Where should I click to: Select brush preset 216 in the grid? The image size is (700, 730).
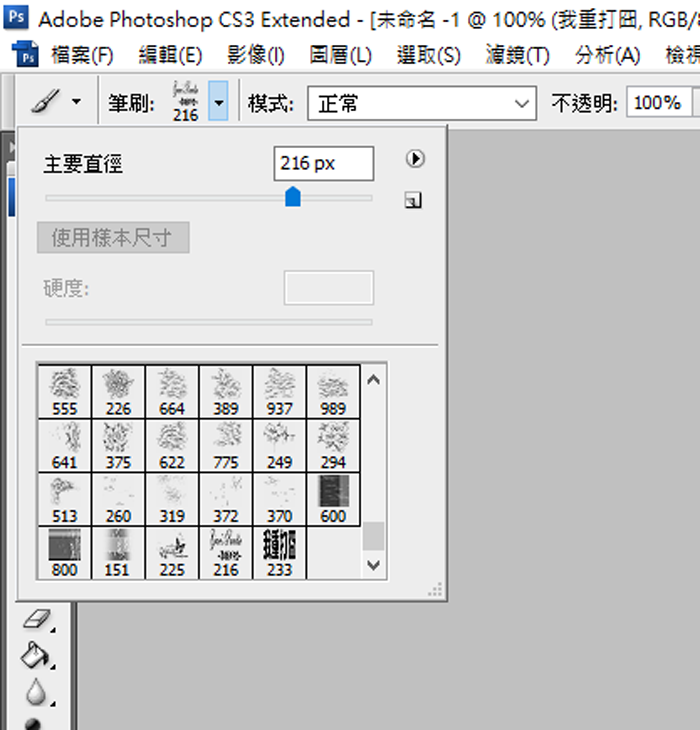tap(226, 553)
